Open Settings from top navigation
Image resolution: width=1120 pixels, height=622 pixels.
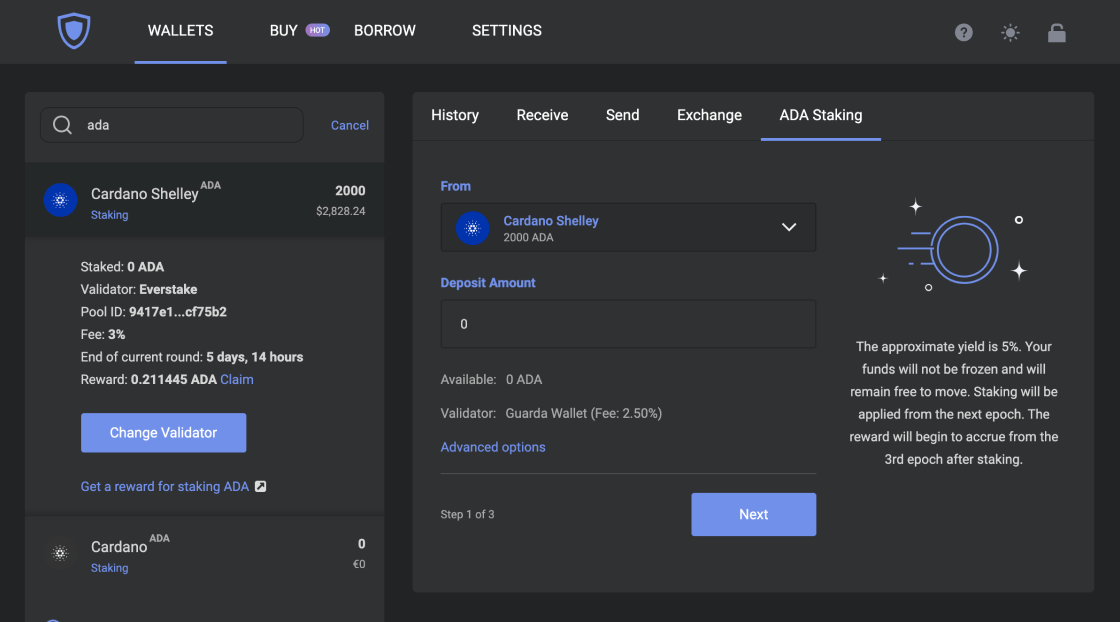point(506,31)
